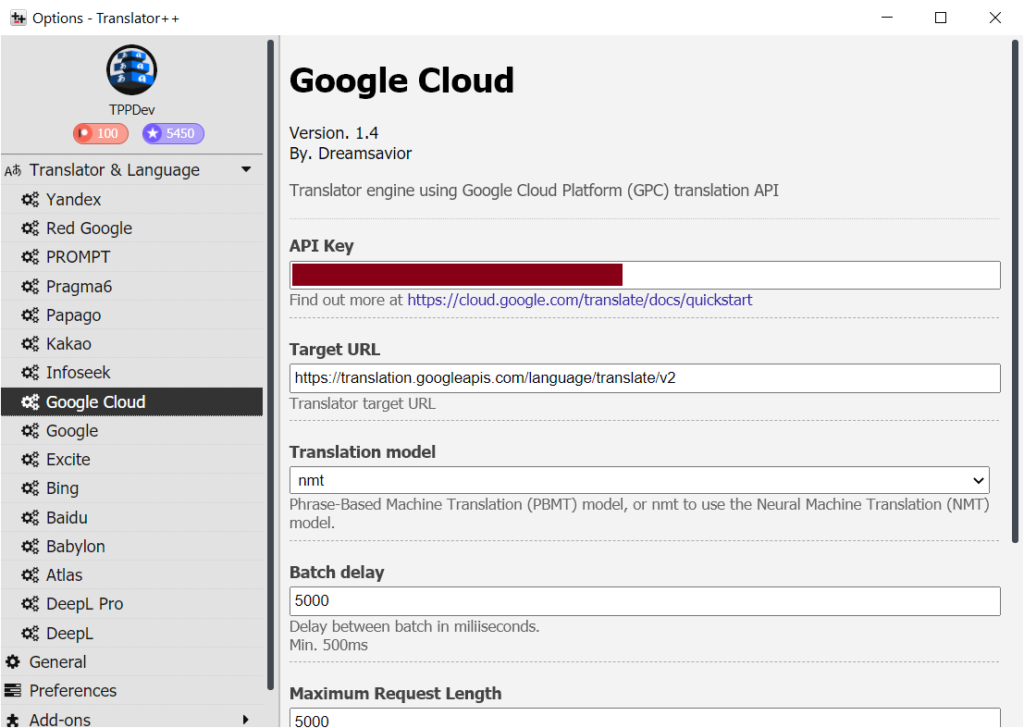The width and height of the screenshot is (1024, 728).
Task: Click the TPPDev profile avatar
Action: tap(131, 70)
